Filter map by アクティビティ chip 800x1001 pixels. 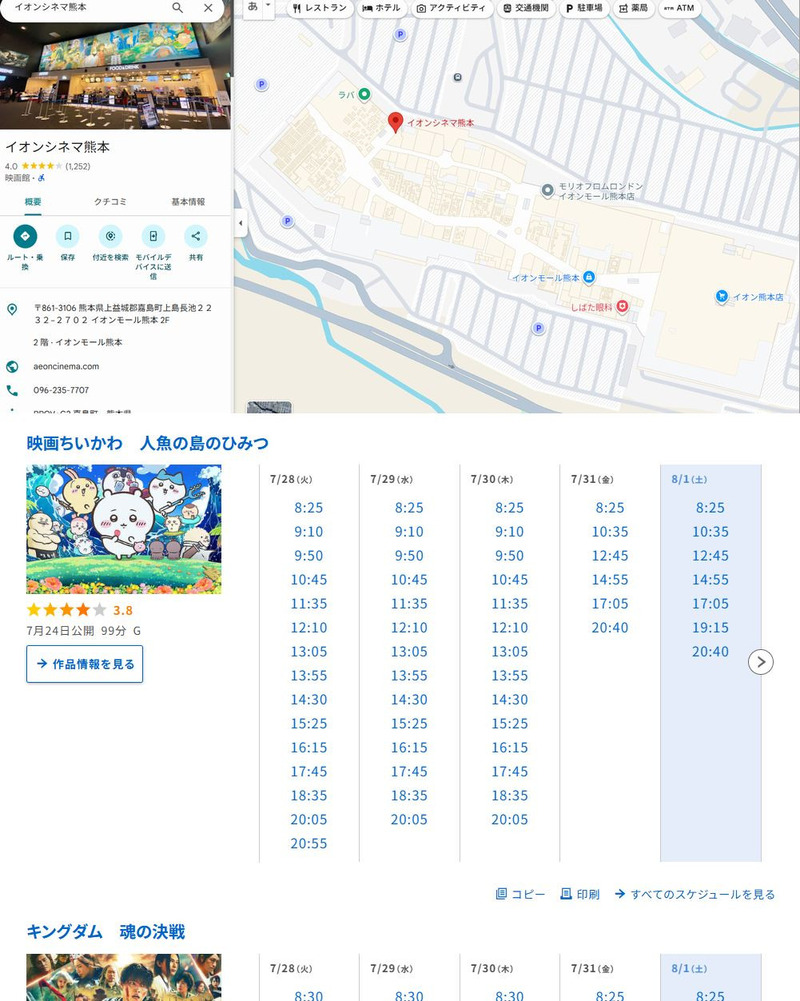coord(451,8)
